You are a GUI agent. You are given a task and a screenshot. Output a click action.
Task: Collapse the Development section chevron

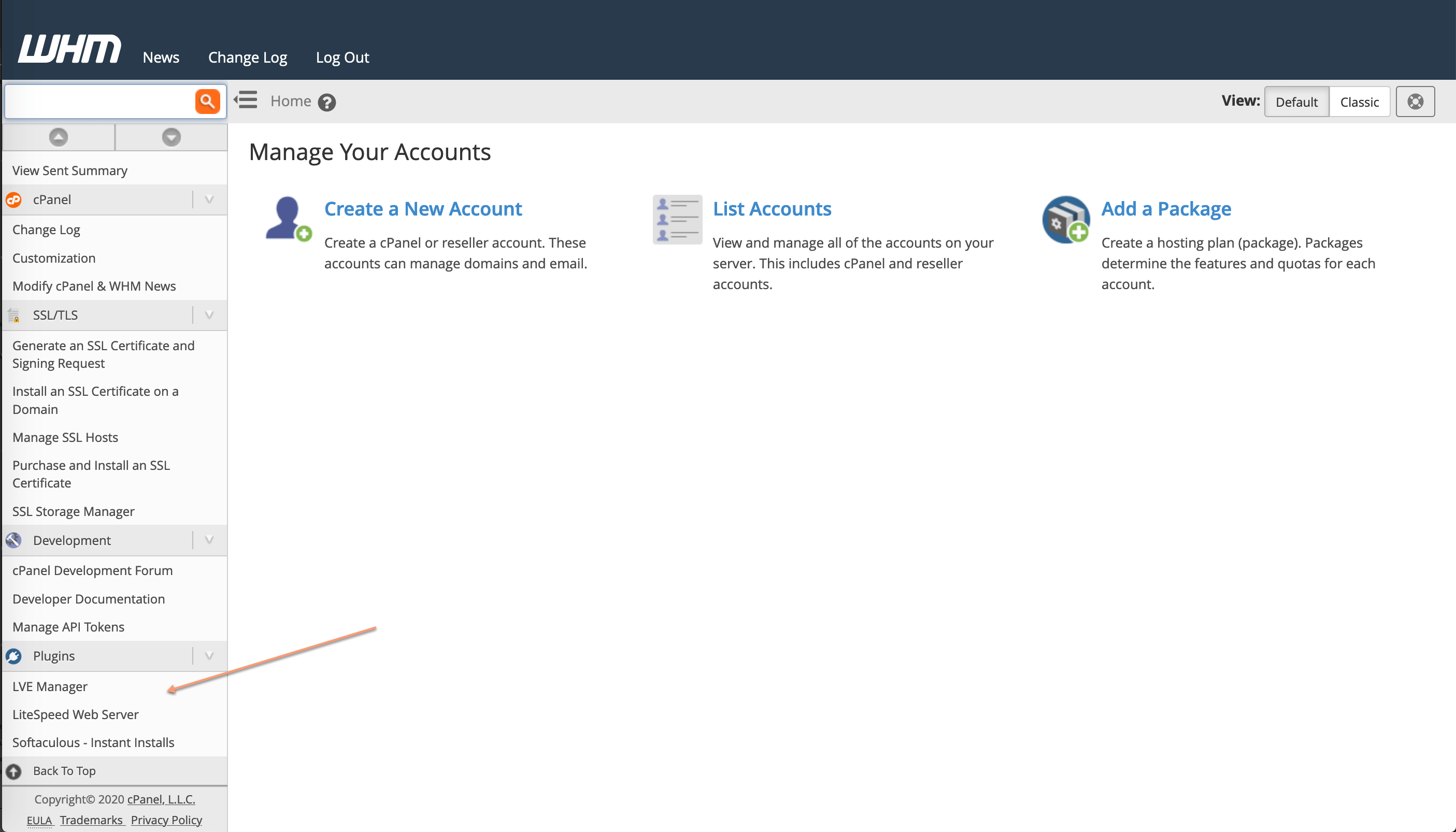(x=209, y=540)
